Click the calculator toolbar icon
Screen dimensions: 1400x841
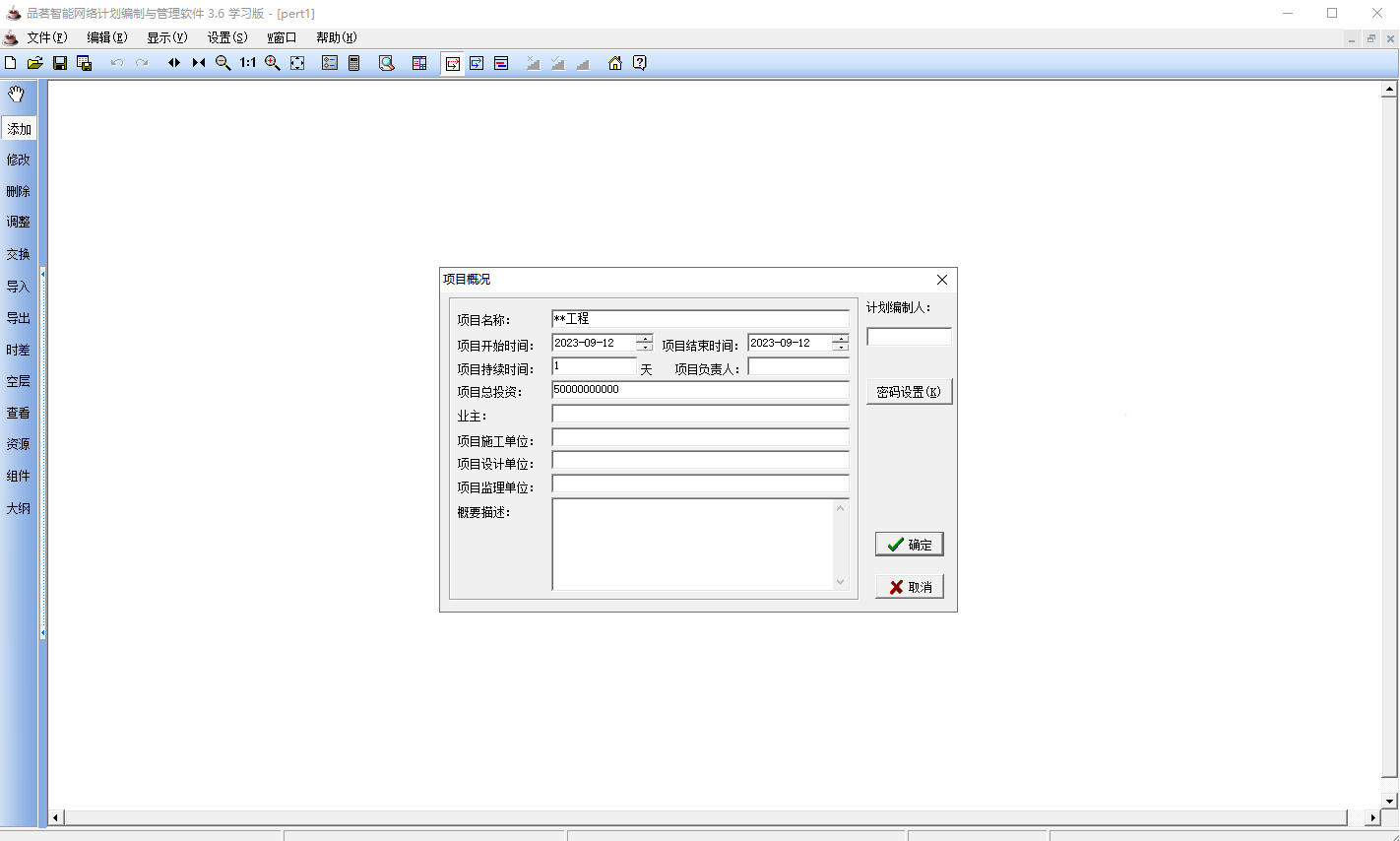[354, 63]
